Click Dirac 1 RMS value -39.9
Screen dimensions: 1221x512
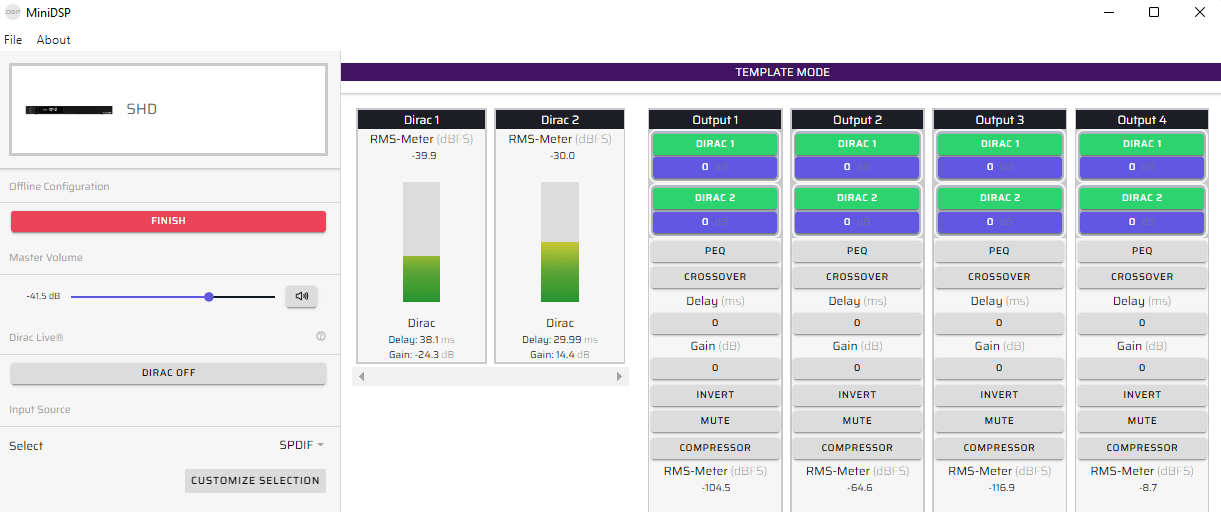[x=424, y=156]
